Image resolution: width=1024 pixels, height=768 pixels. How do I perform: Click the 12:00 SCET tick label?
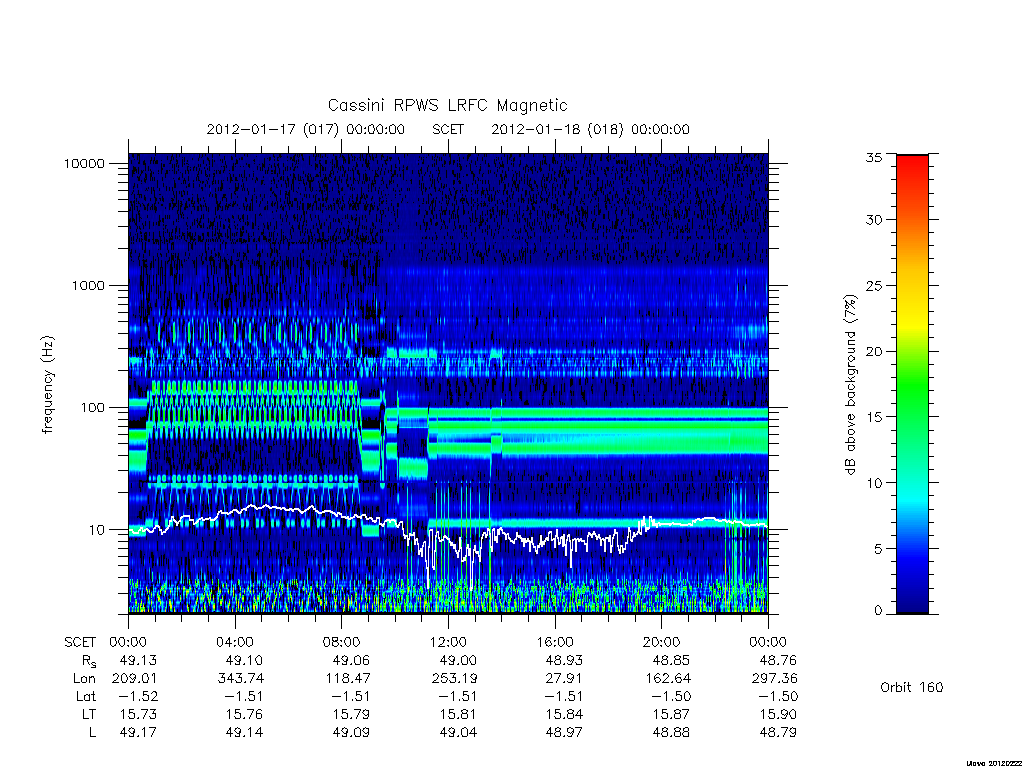pyautogui.click(x=448, y=642)
